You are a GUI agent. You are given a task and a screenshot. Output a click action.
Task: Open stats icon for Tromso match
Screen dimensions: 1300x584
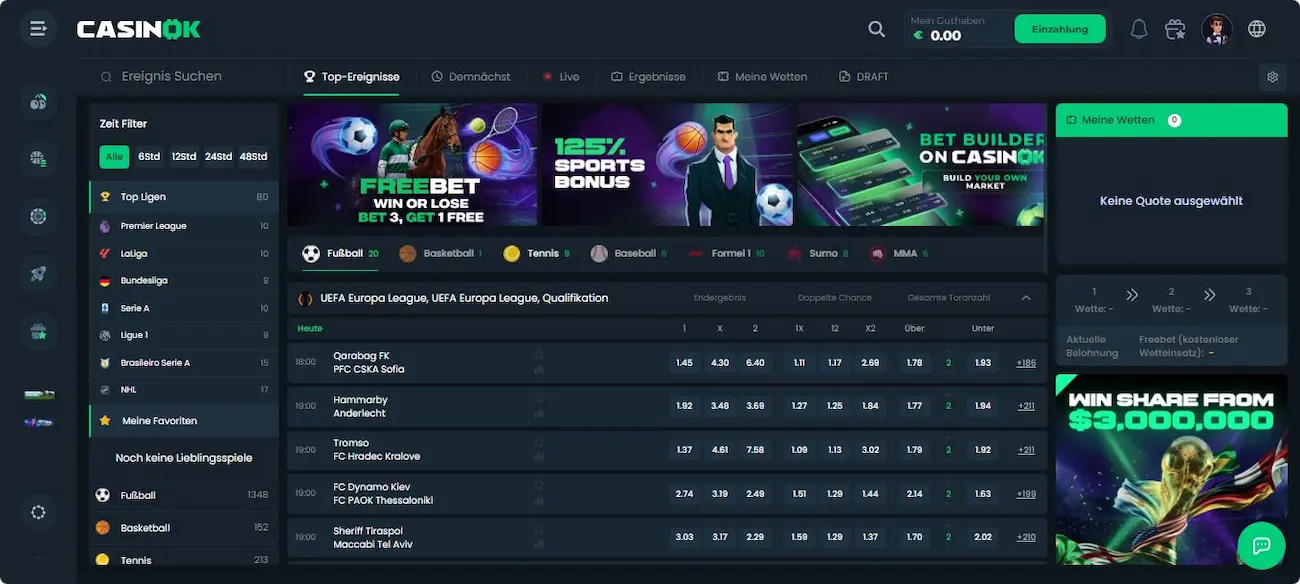coord(539,457)
